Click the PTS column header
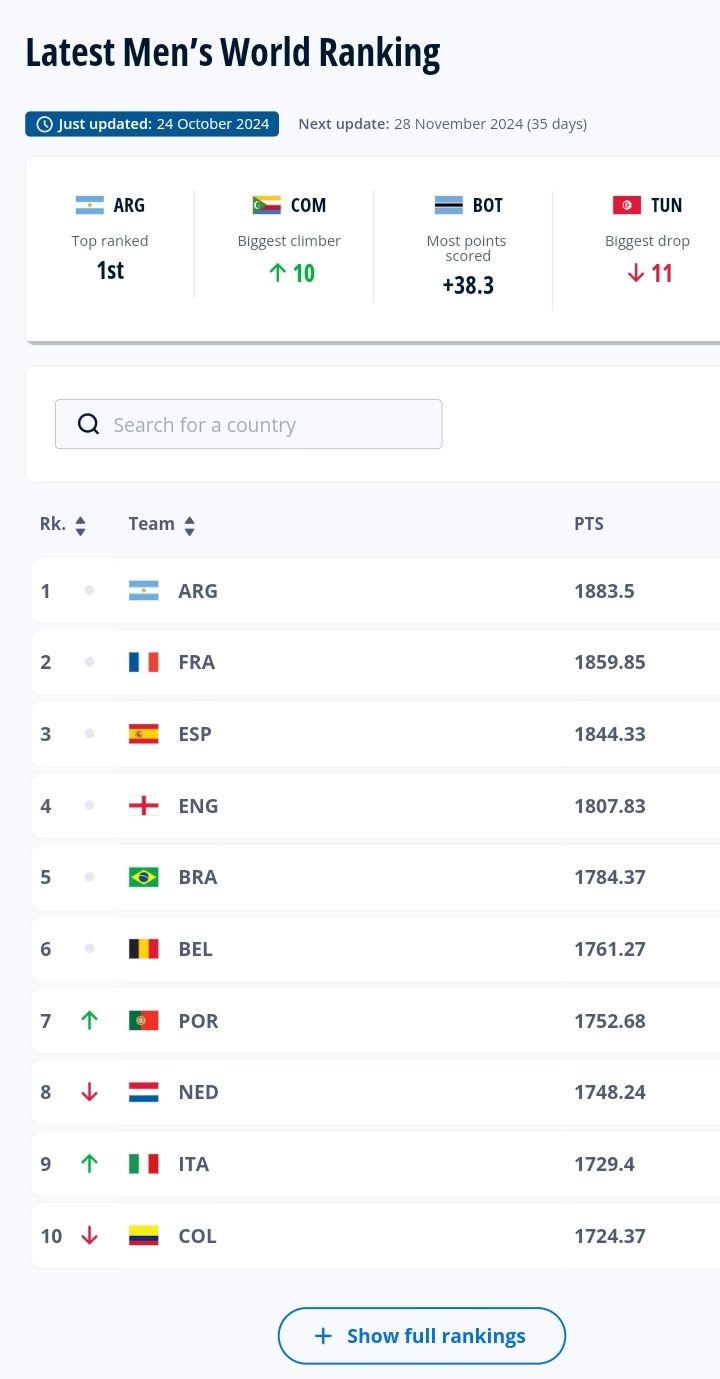720x1379 pixels. [x=588, y=524]
